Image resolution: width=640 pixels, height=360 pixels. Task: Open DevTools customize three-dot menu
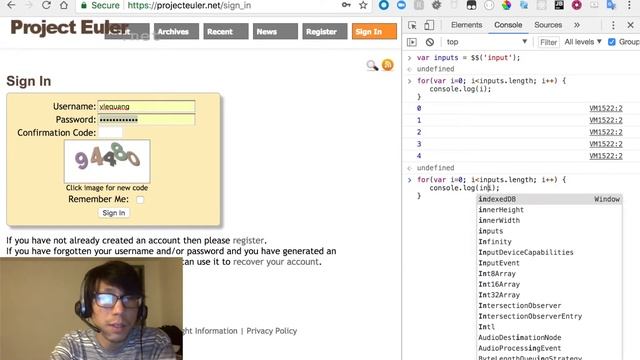point(613,25)
